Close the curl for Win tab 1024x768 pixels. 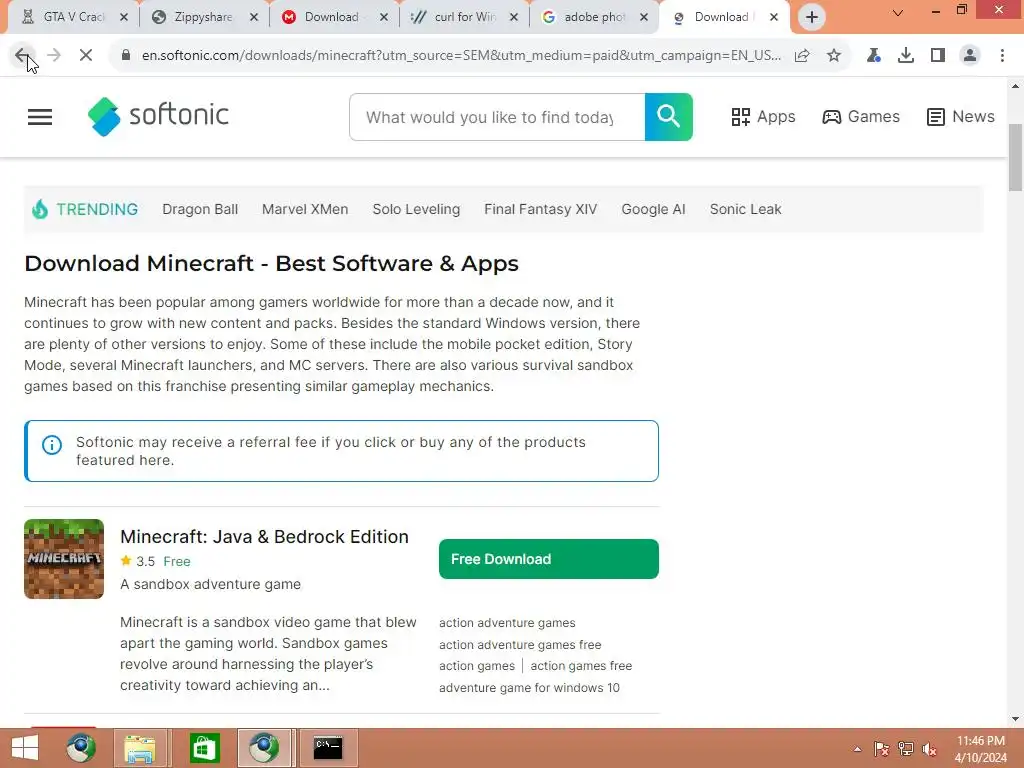tap(514, 18)
